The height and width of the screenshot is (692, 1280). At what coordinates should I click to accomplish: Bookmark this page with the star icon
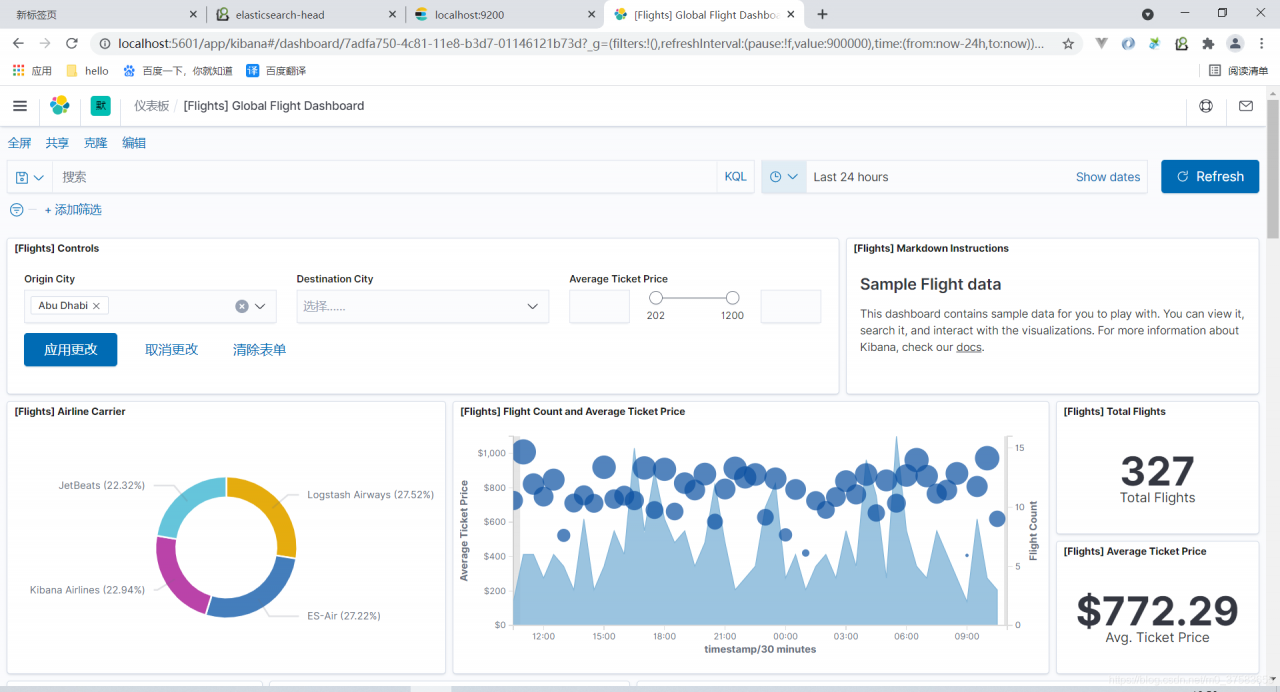1068,44
